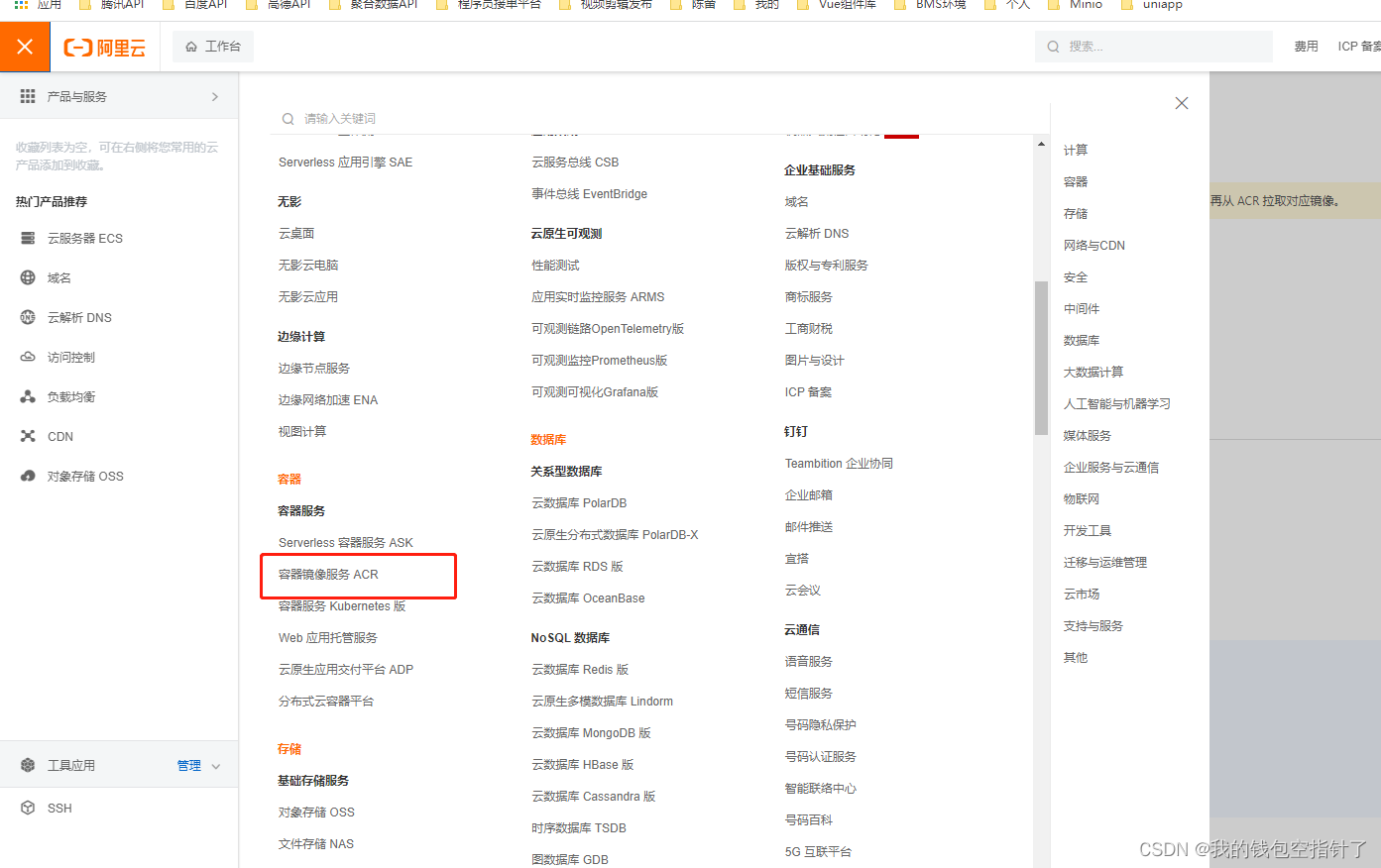This screenshot has height=868, width=1381.
Task: Open 费用 in top navigation
Action: click(x=1306, y=47)
